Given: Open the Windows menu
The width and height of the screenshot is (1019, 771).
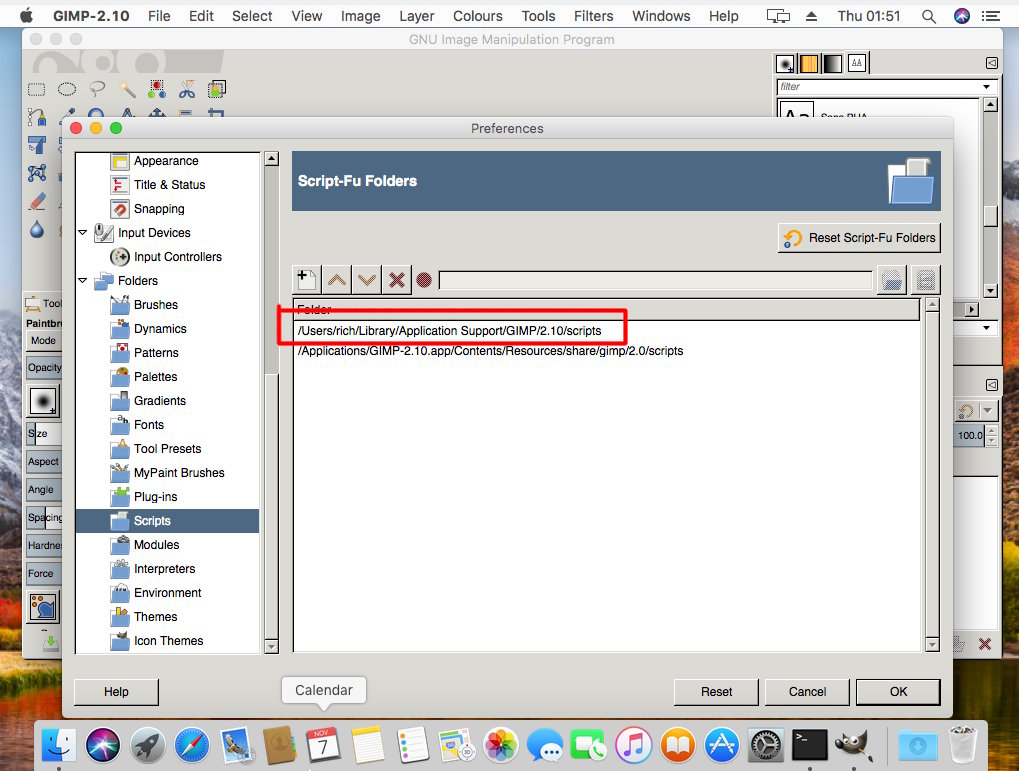Looking at the screenshot, I should click(661, 16).
